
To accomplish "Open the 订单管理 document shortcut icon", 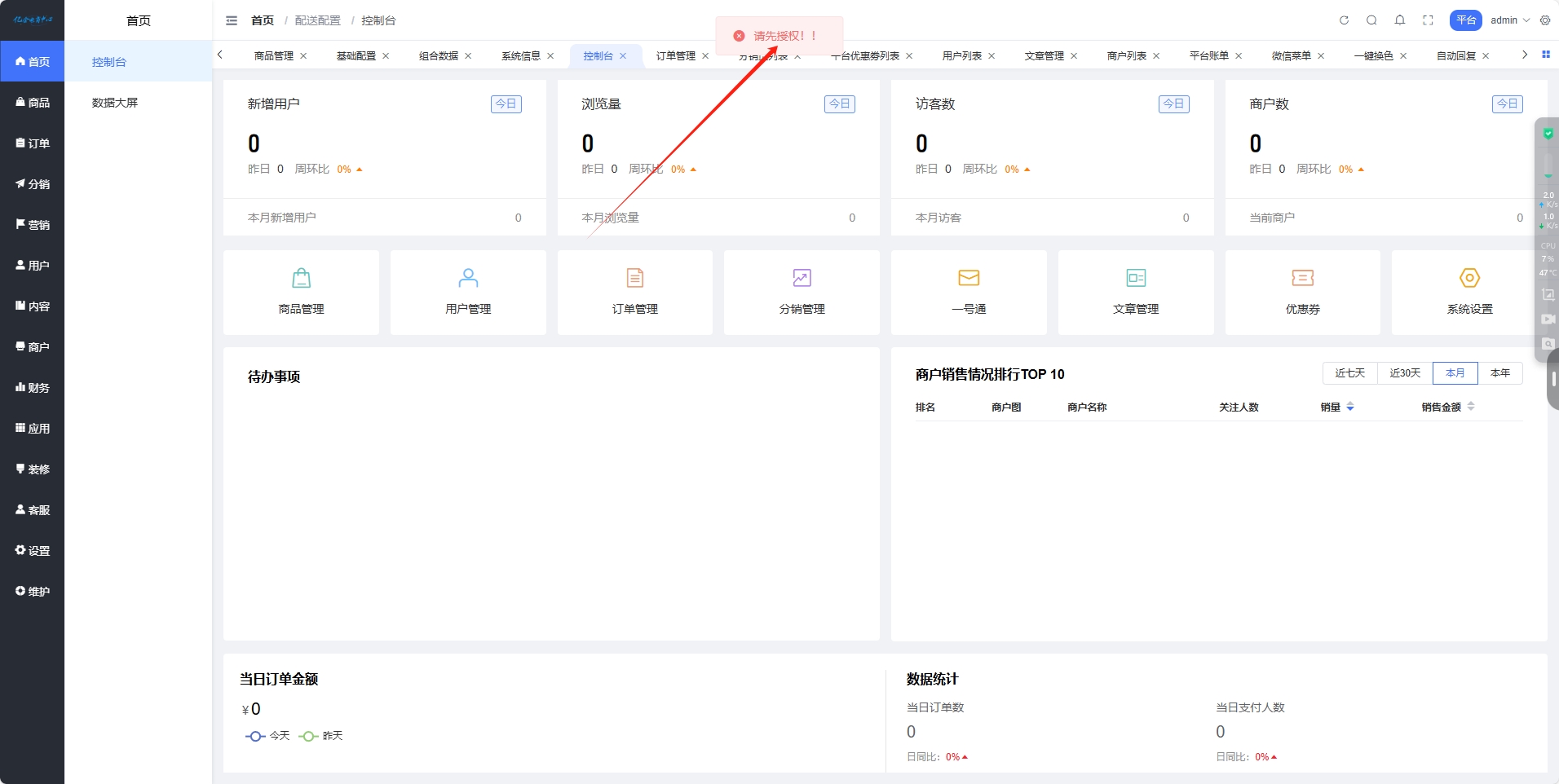I will [x=635, y=278].
